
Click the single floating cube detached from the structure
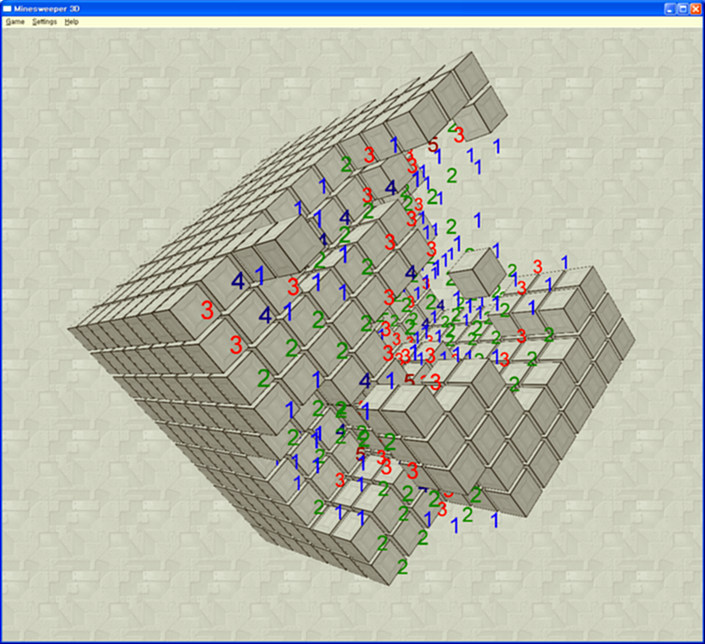477,273
